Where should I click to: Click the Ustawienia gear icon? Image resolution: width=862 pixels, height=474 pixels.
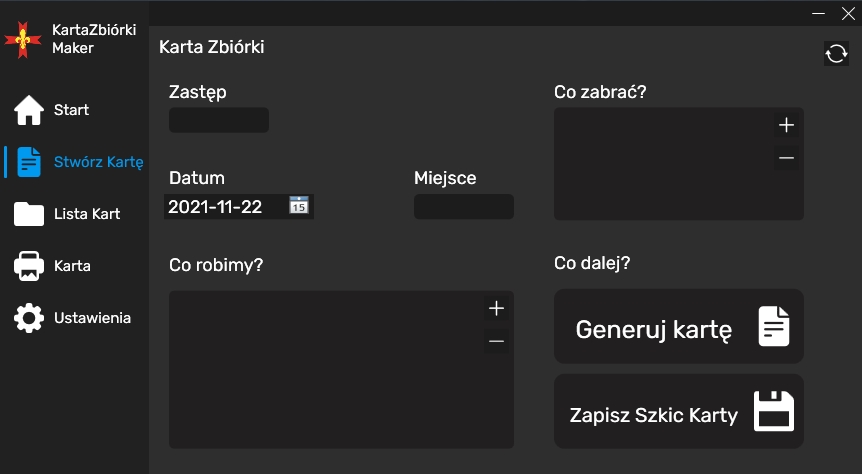(x=29, y=318)
